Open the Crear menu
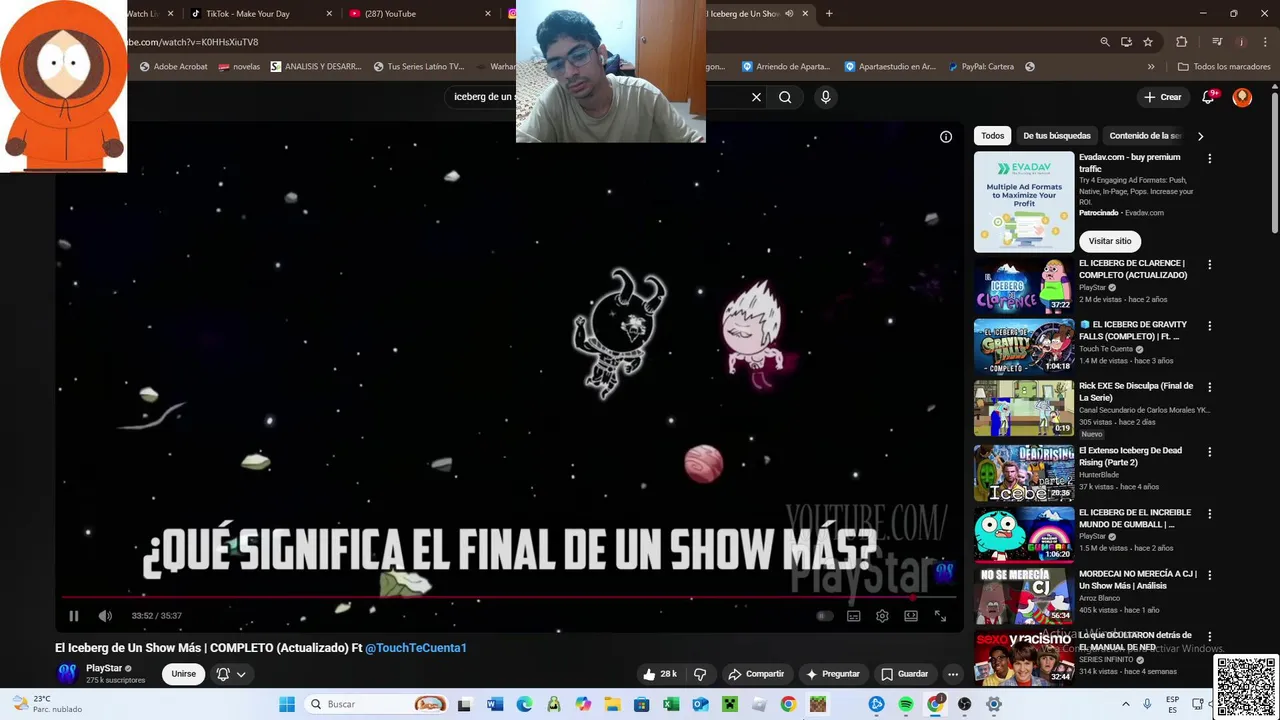 pos(1163,97)
